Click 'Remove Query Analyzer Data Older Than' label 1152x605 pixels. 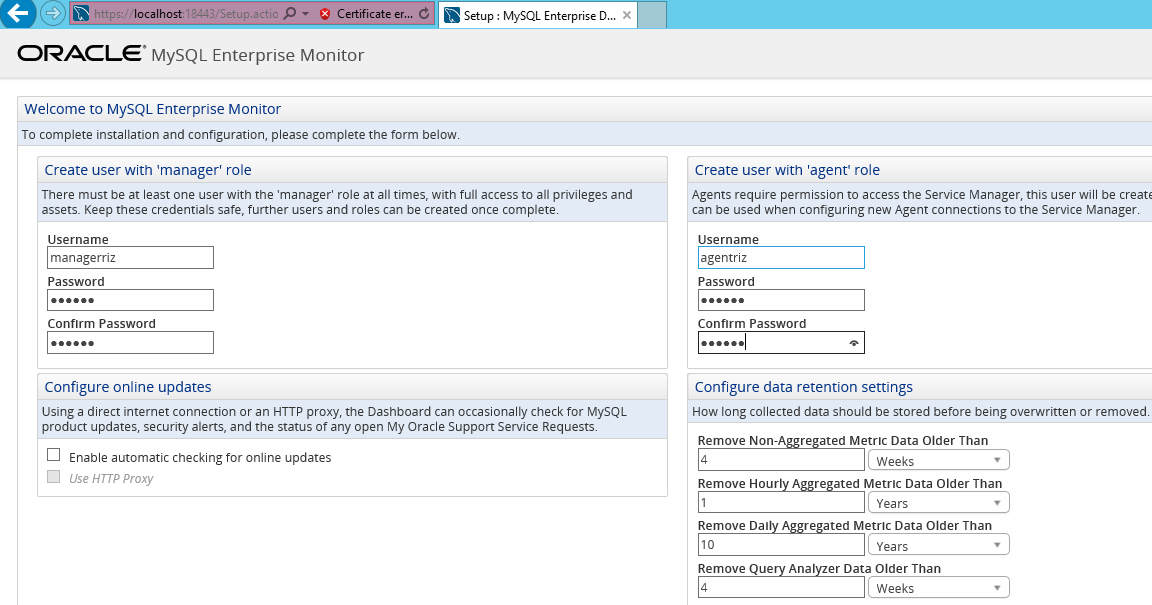tap(819, 568)
